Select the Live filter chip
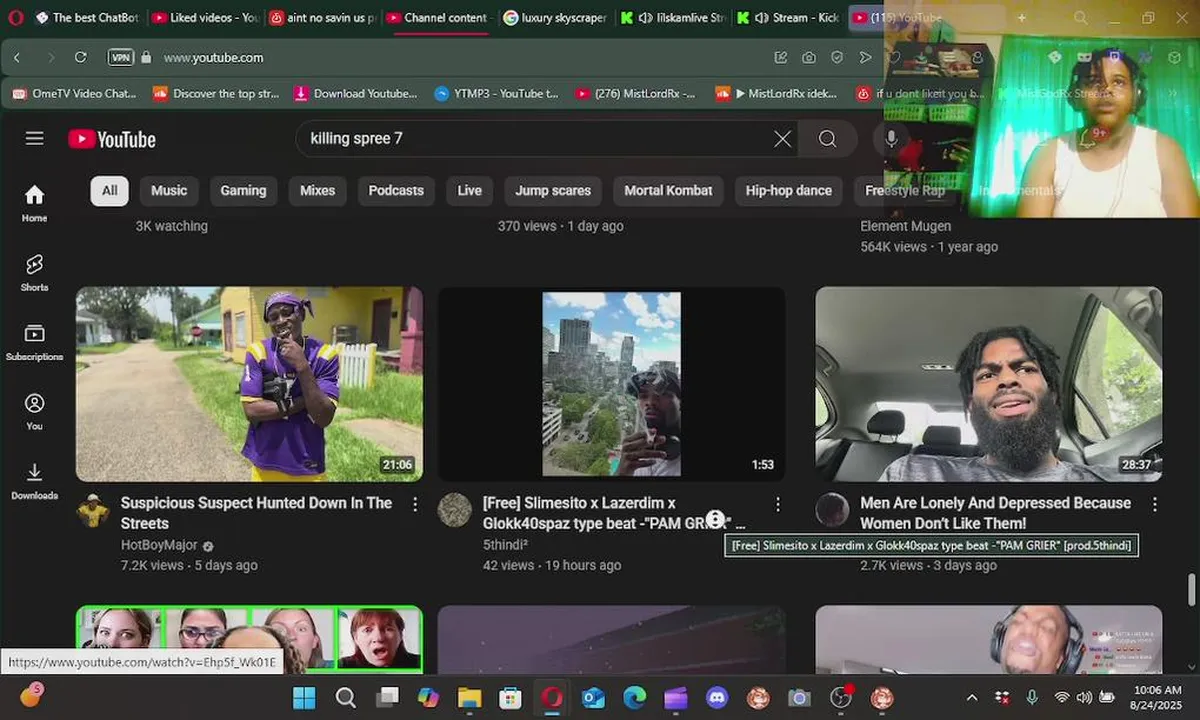The width and height of the screenshot is (1200, 720). pyautogui.click(x=469, y=190)
